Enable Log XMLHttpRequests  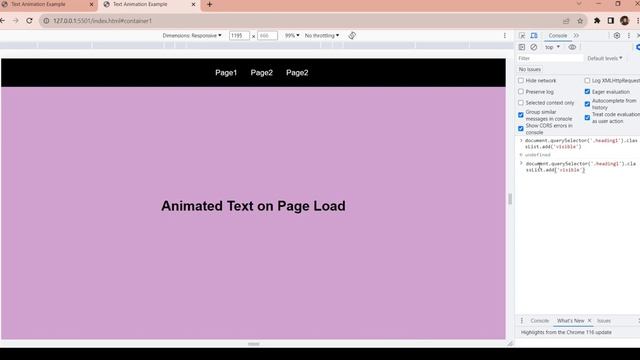pyautogui.click(x=587, y=80)
